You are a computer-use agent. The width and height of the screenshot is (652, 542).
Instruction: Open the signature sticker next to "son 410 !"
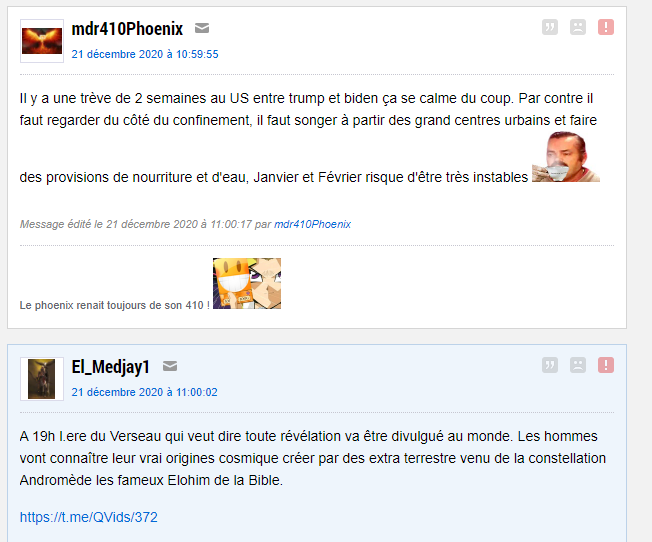pos(247,283)
